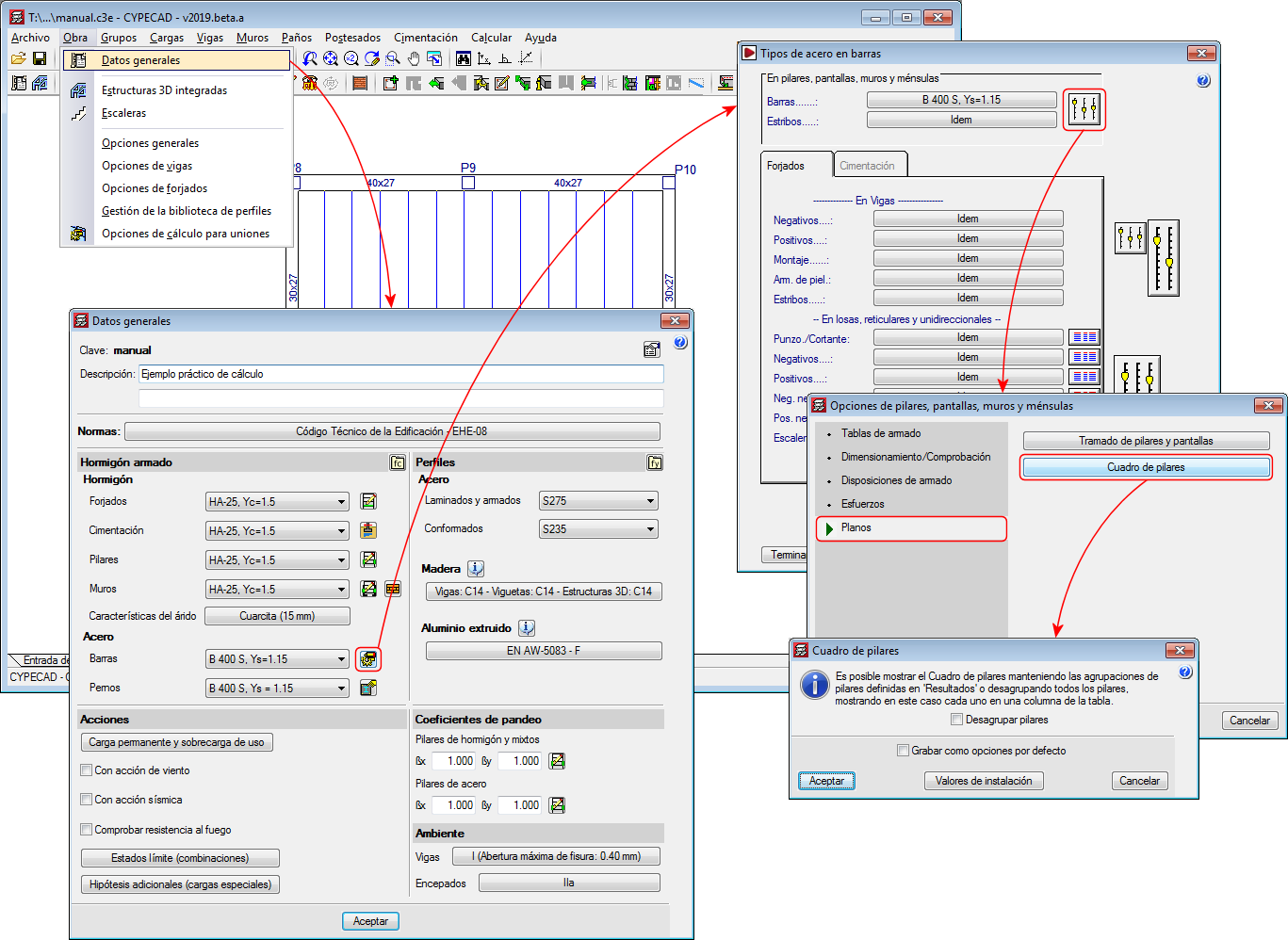The image size is (1288, 940).
Task: Open Conformados steel dropdown
Action: click(598, 529)
